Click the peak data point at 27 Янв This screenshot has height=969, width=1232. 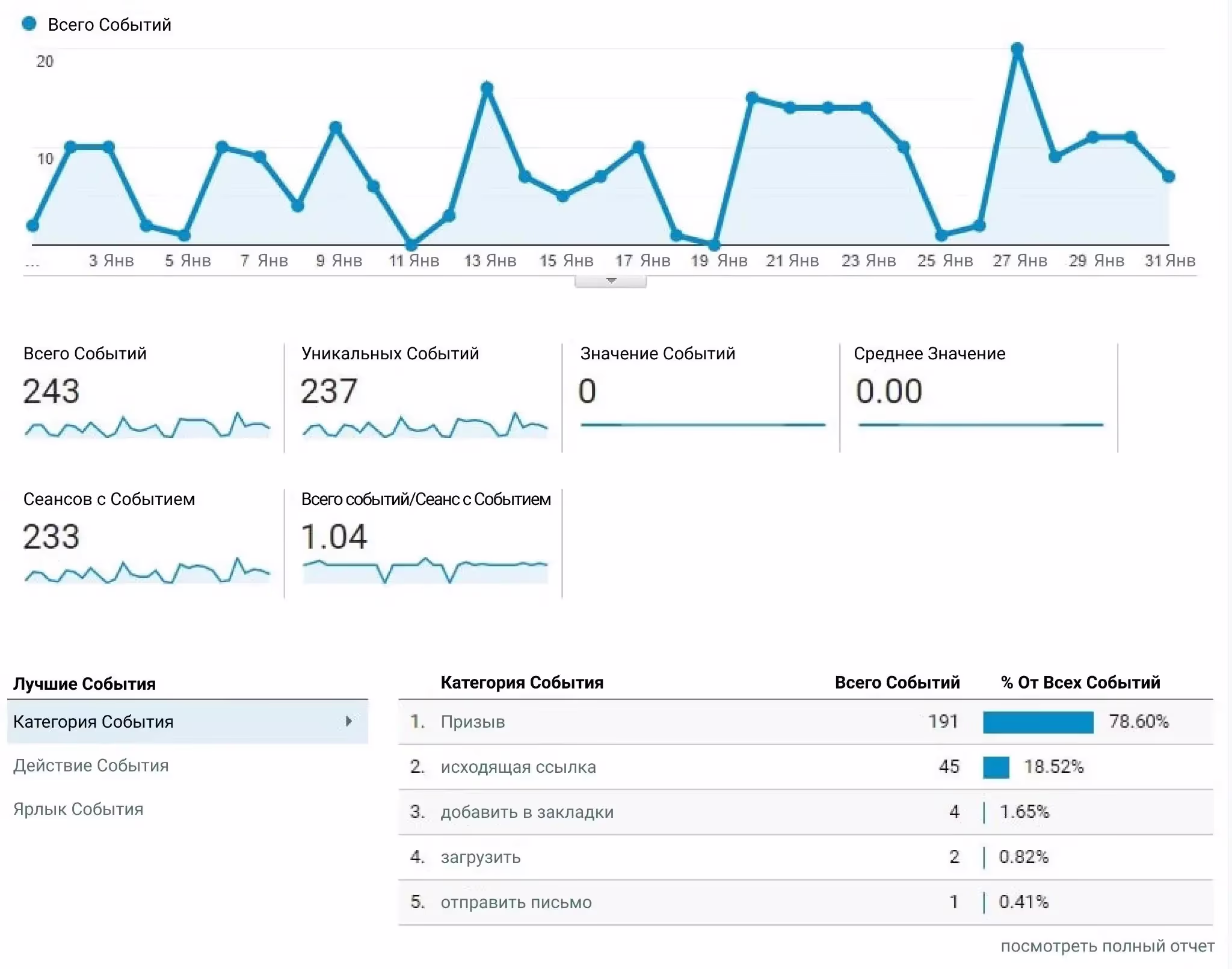1017,49
